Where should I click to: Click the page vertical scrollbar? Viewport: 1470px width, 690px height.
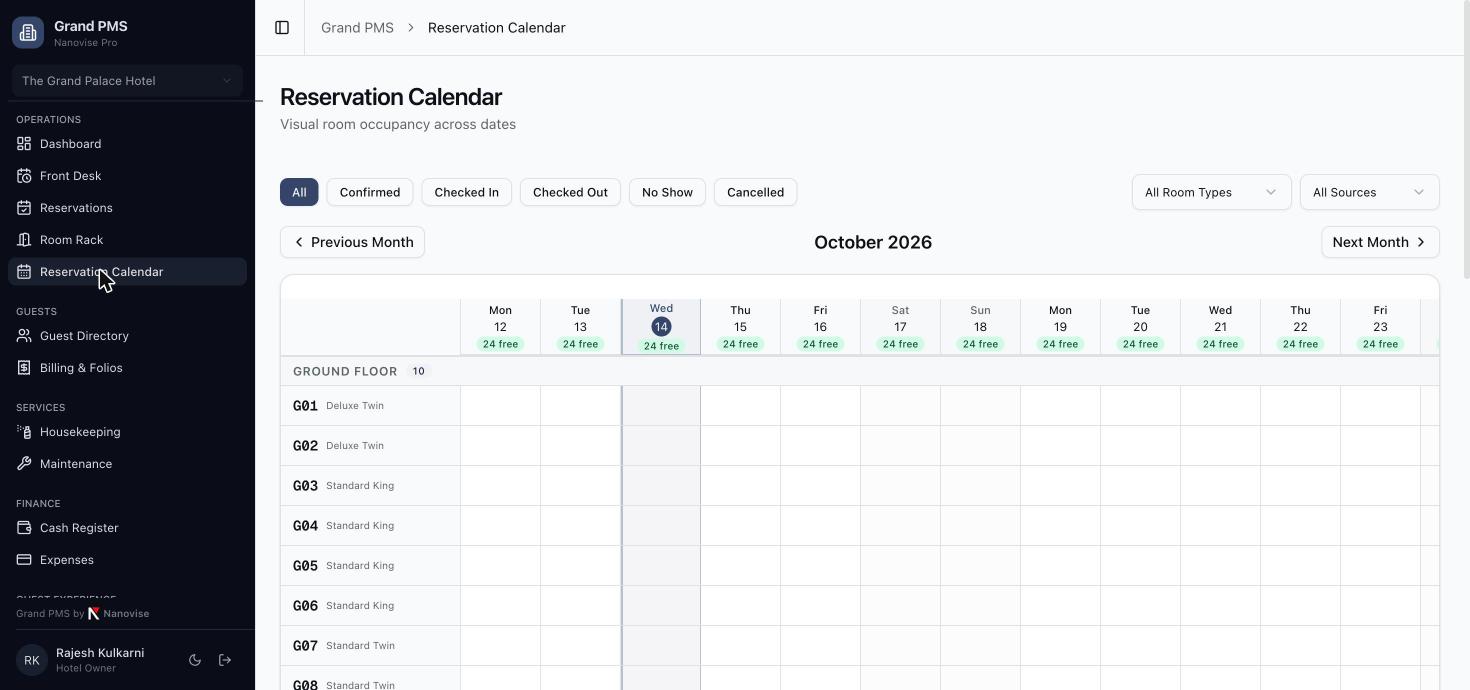[x=1466, y=140]
